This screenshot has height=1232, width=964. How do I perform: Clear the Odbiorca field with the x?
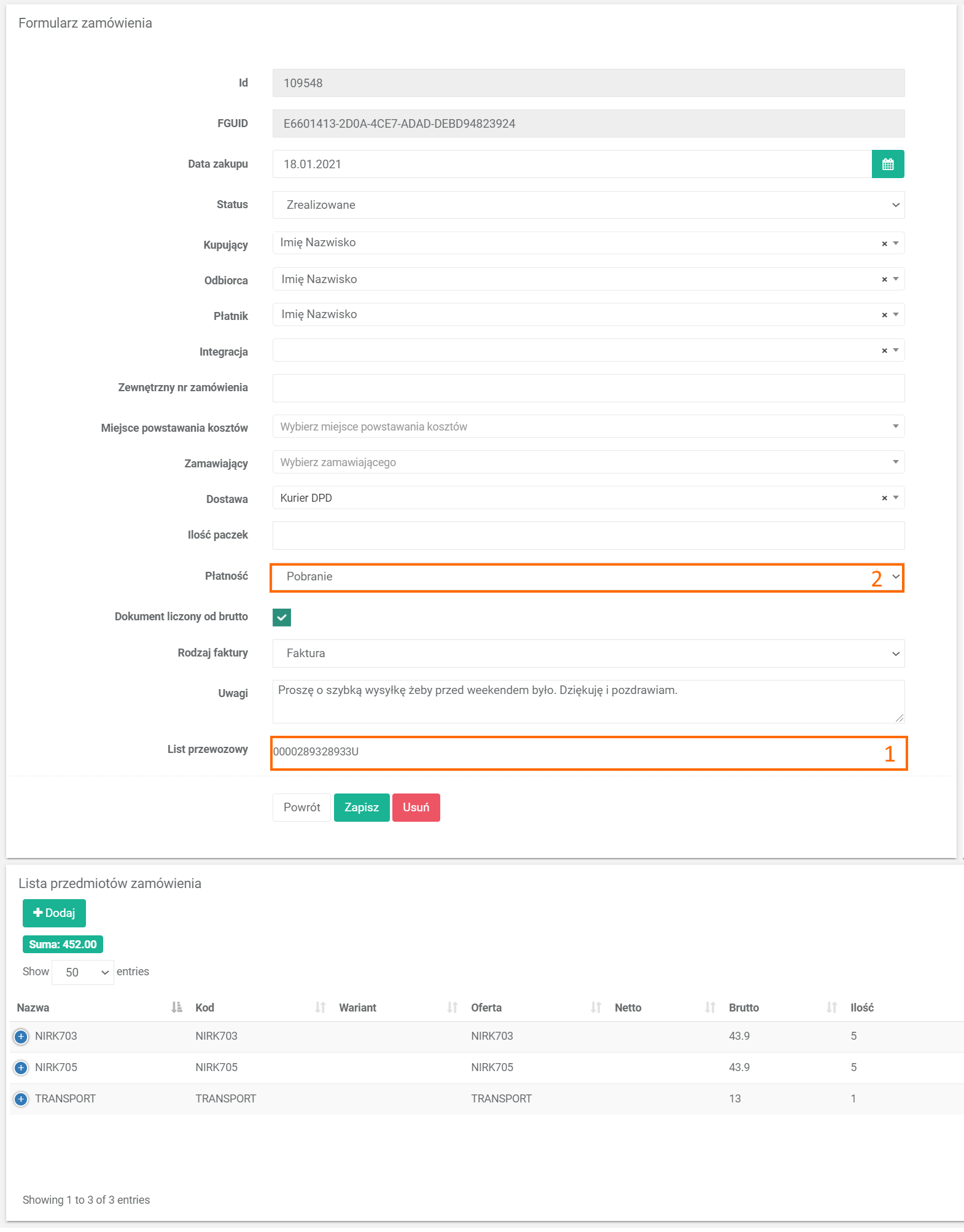884,279
